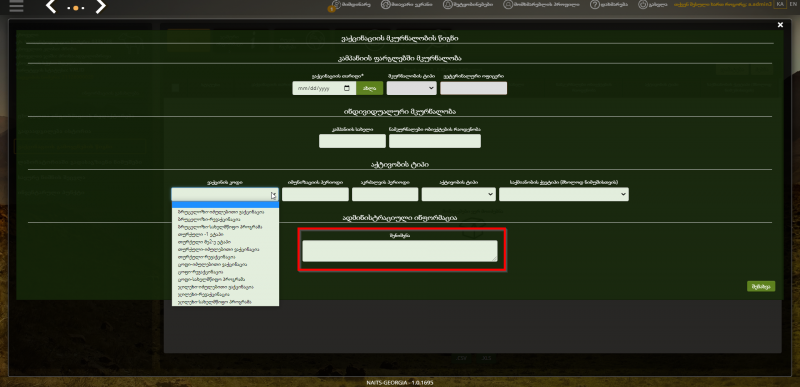The height and width of the screenshot is (387, 800).
Task: Click the admin username link in top bar
Action: tap(722, 4)
